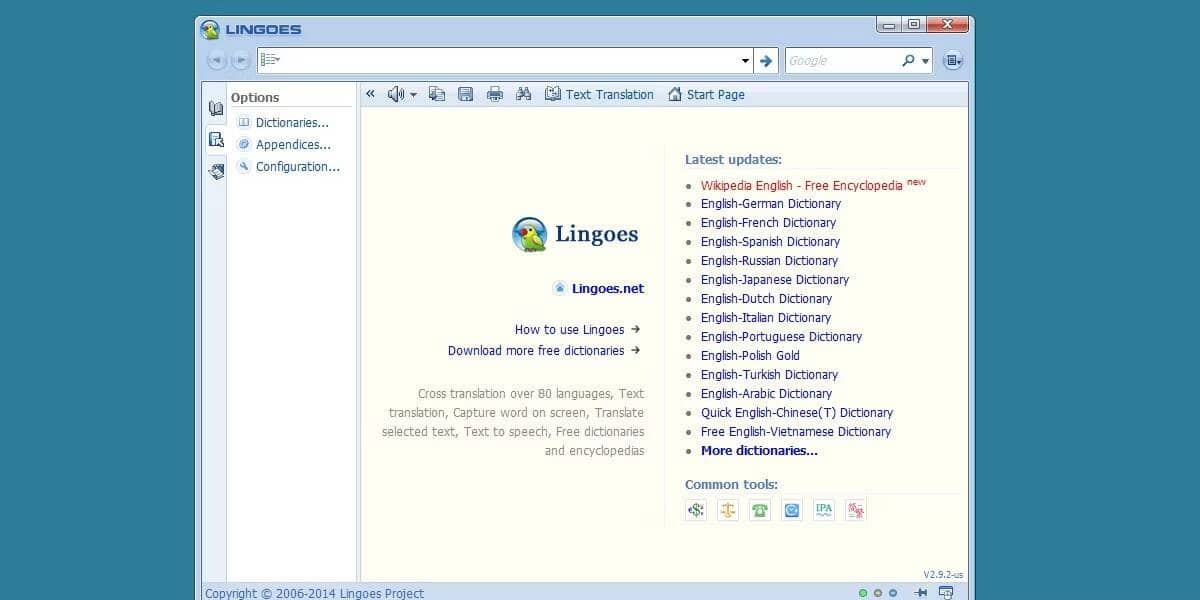
Task: Click the binoculars find icon
Action: 523,94
